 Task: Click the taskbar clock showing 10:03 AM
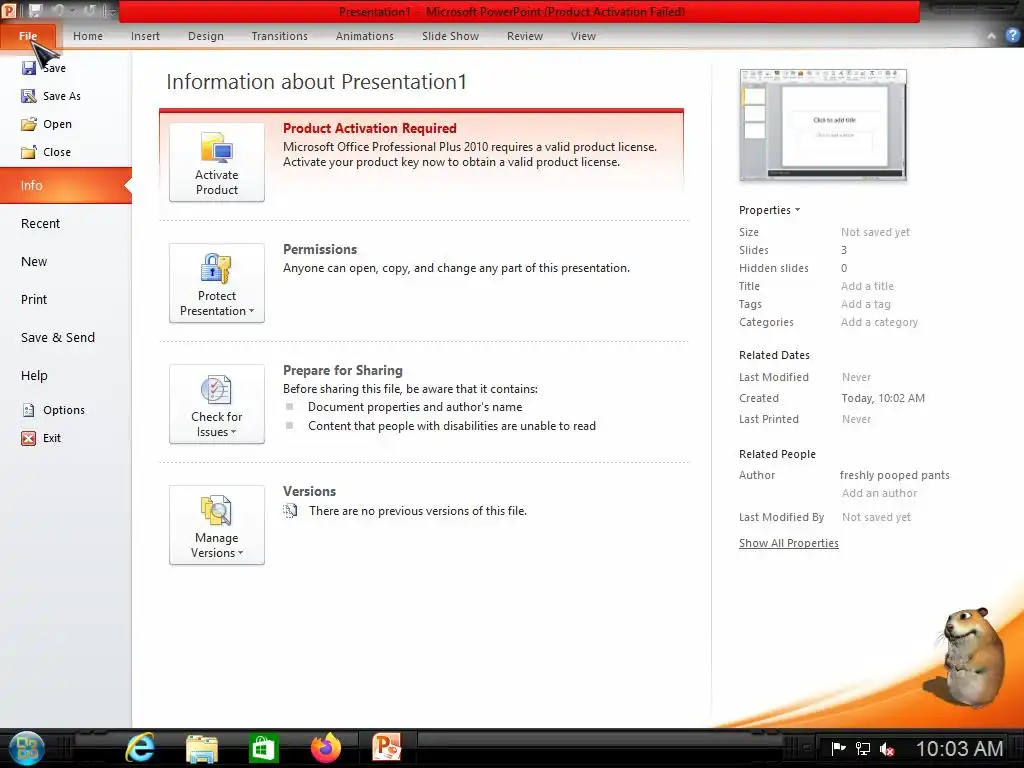pyautogui.click(x=959, y=748)
